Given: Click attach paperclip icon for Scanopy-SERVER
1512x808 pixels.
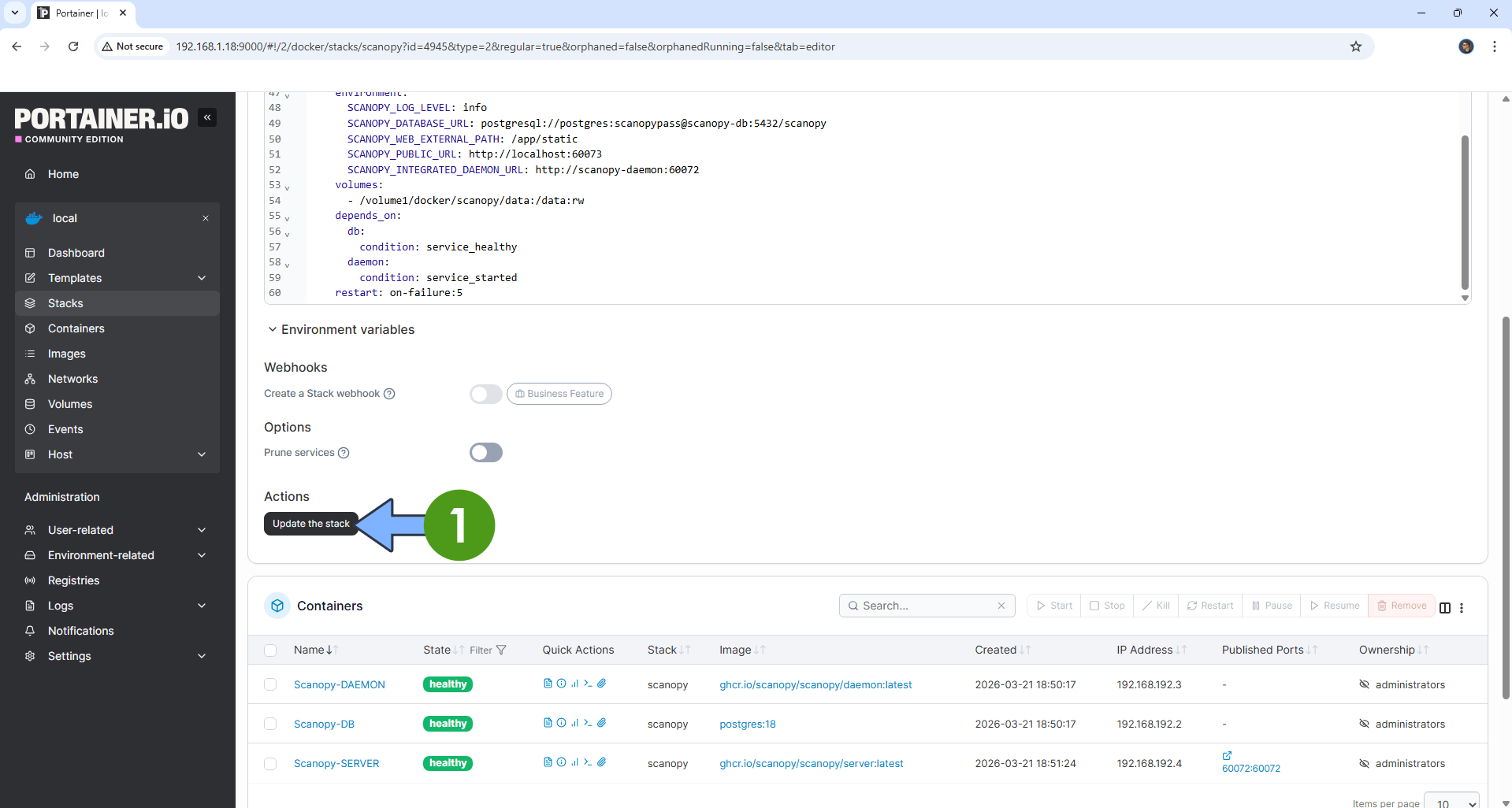Looking at the screenshot, I should click(602, 762).
